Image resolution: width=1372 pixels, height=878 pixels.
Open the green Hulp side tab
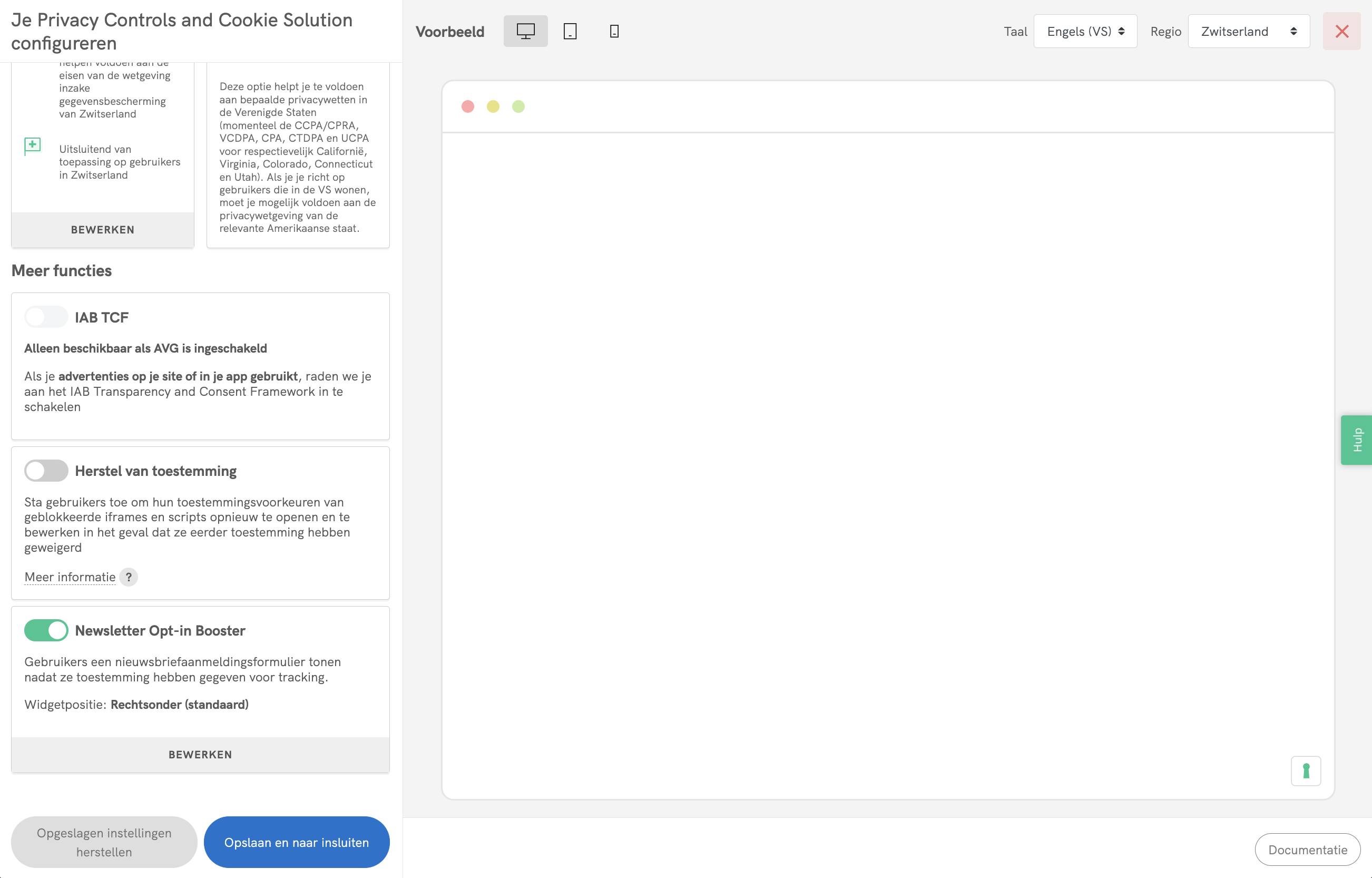tap(1357, 440)
